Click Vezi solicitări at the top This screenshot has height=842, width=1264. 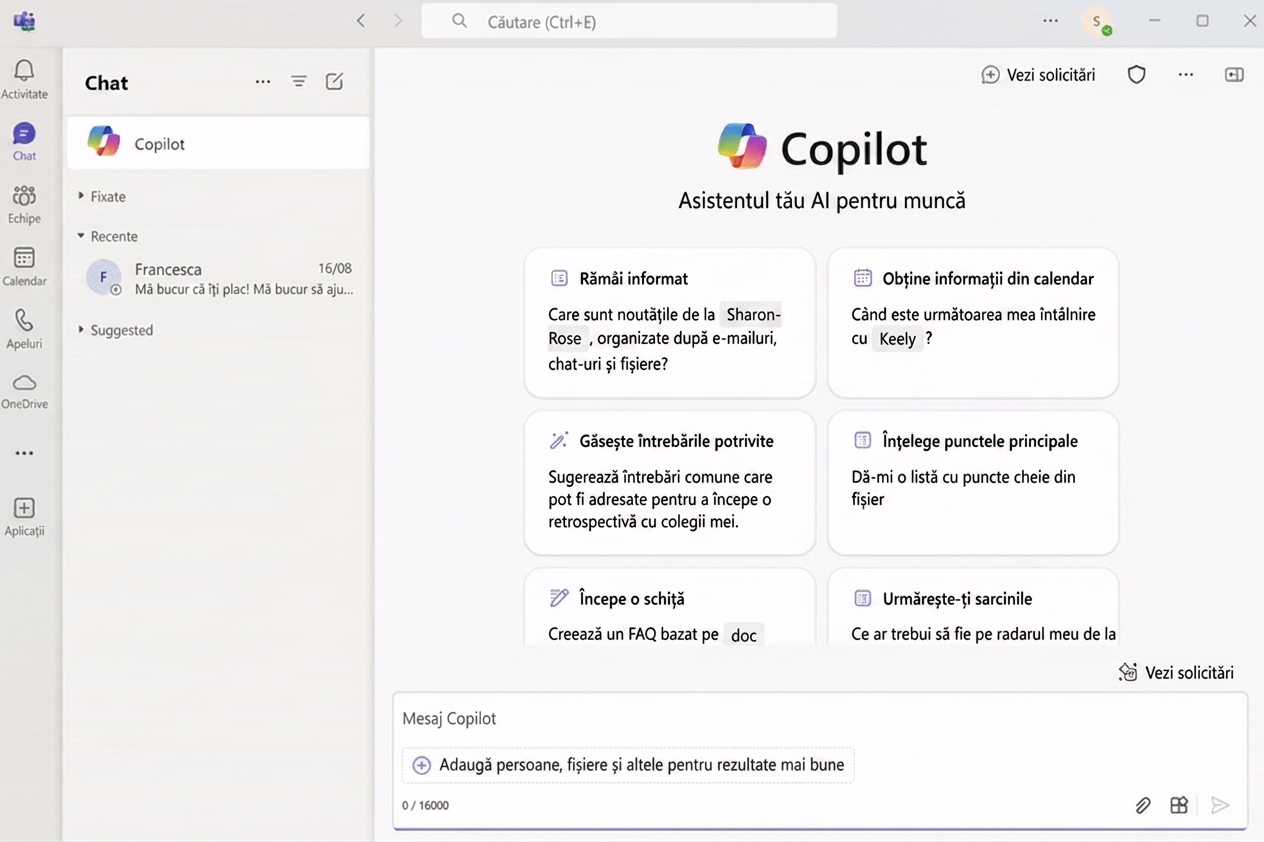pos(1038,75)
